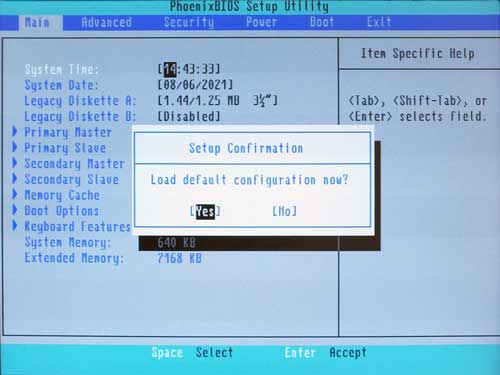Click the Legacy Diskette A label

tap(80, 101)
